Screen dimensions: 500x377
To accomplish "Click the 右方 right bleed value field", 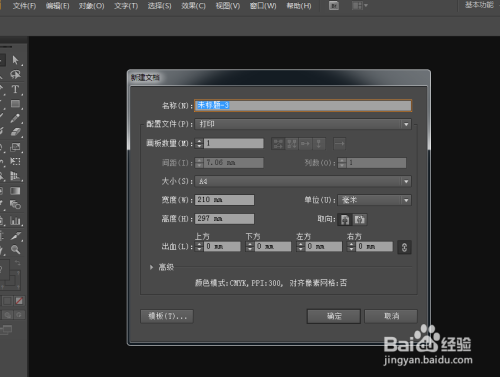I will [x=374, y=247].
